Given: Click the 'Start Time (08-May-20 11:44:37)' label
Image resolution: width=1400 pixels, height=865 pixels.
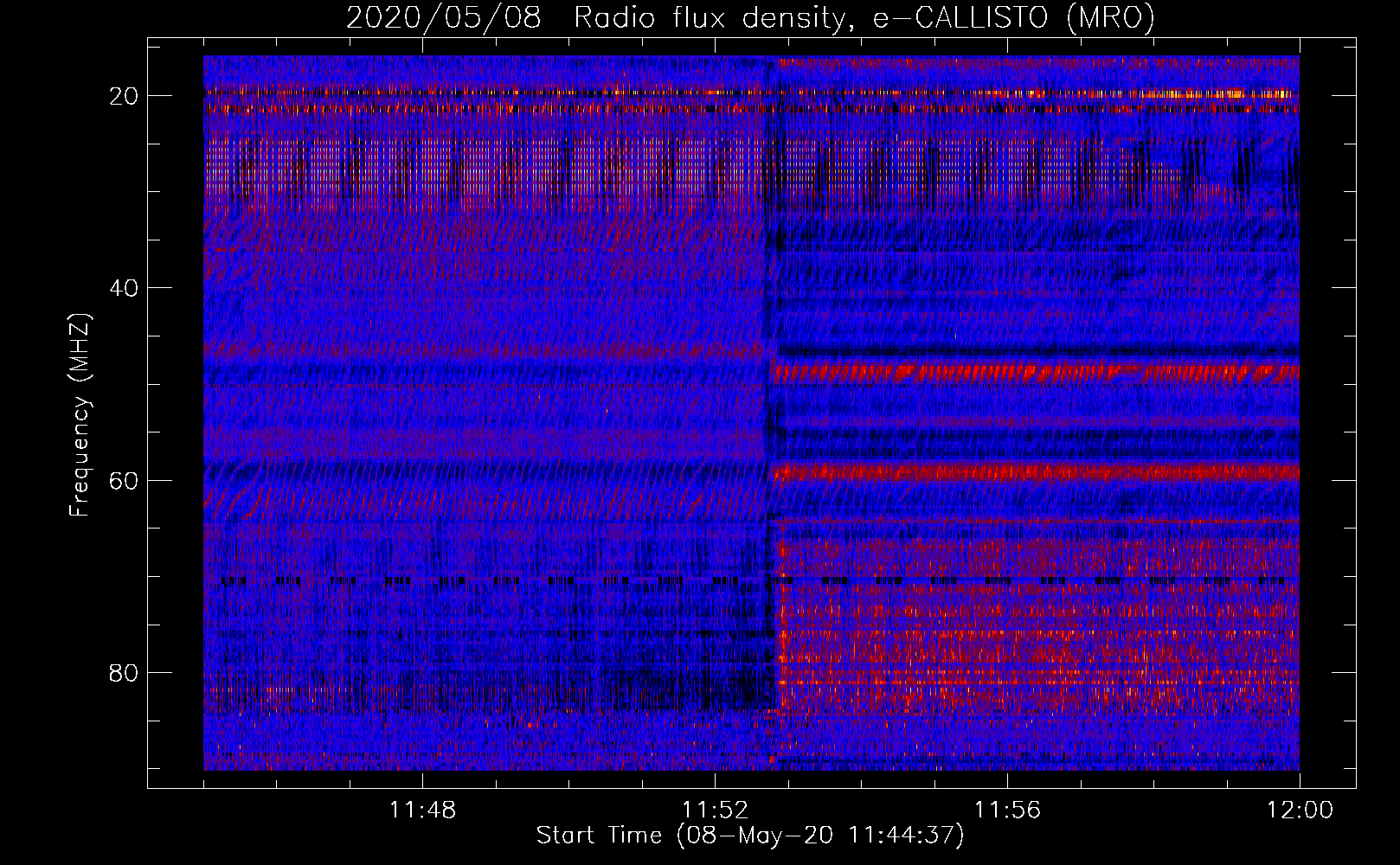Looking at the screenshot, I should pos(750,836).
